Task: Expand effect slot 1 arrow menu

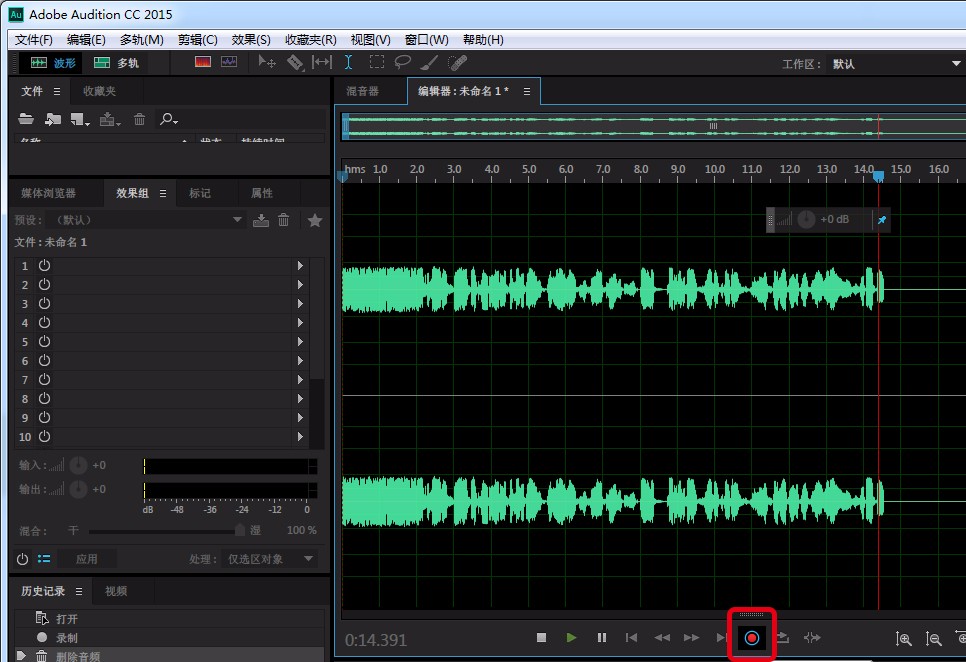Action: pos(301,265)
